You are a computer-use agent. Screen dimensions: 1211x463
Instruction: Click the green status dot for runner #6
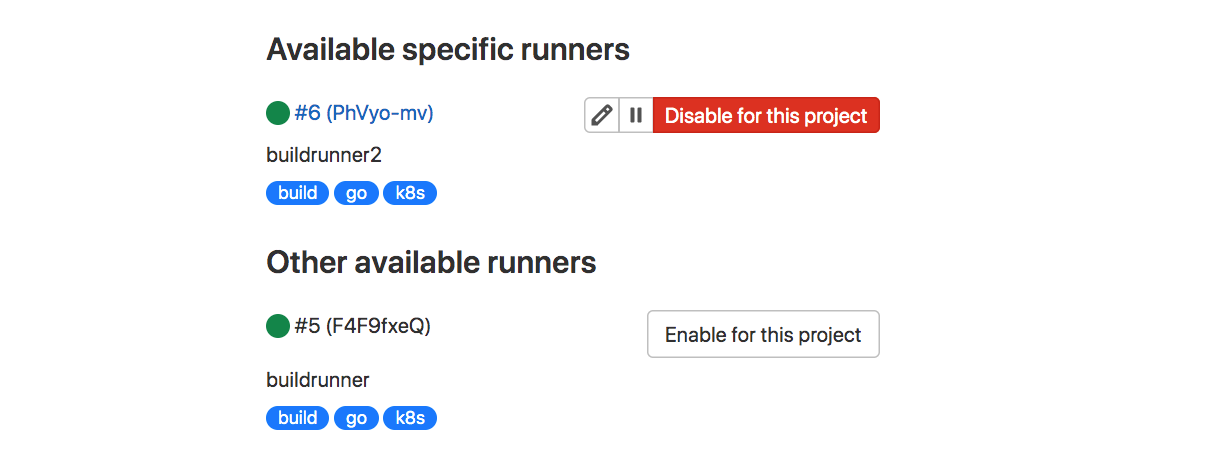coord(278,114)
